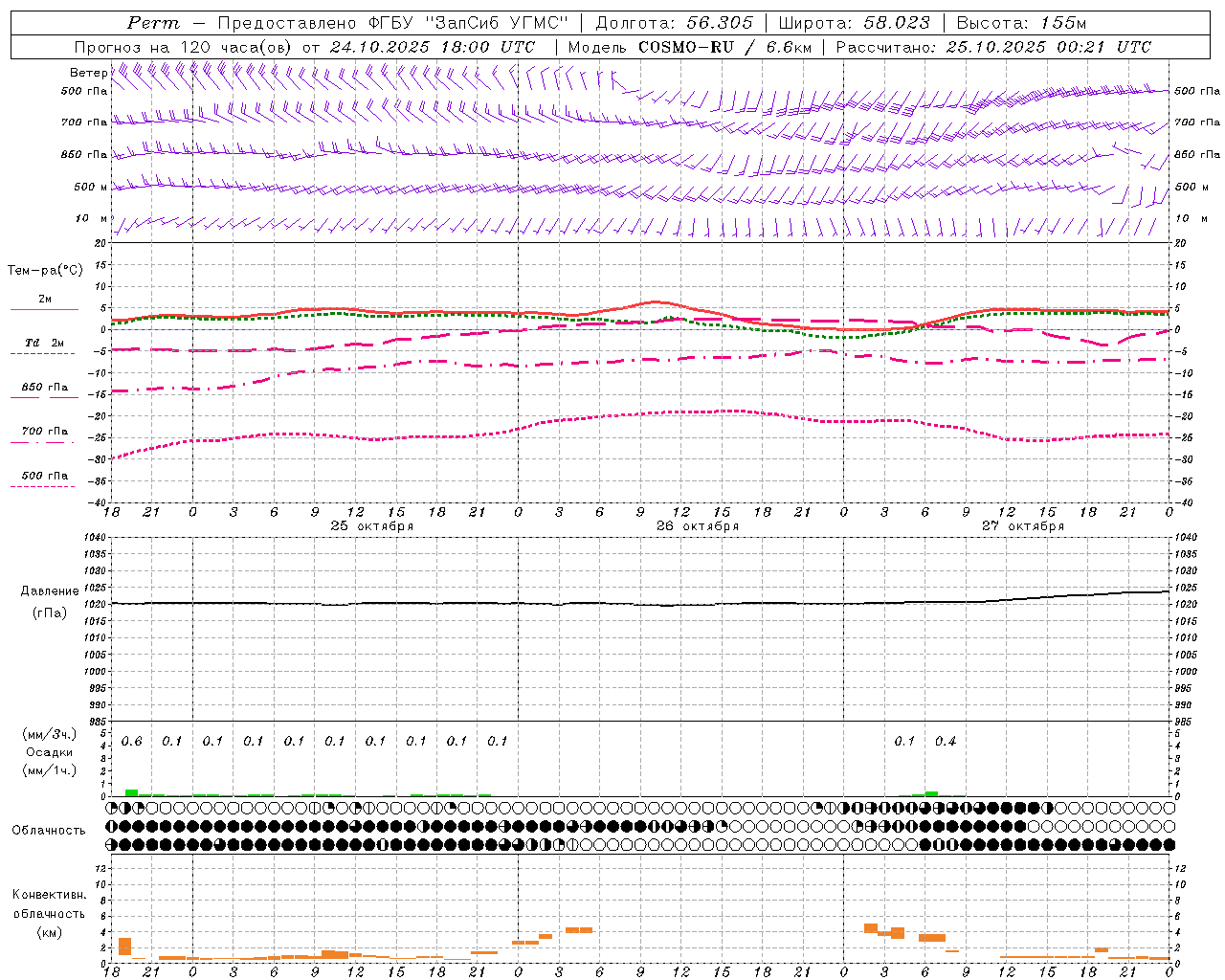Click the "Конвективн." convective label
The width and height of the screenshot is (1225, 980).
[50, 895]
